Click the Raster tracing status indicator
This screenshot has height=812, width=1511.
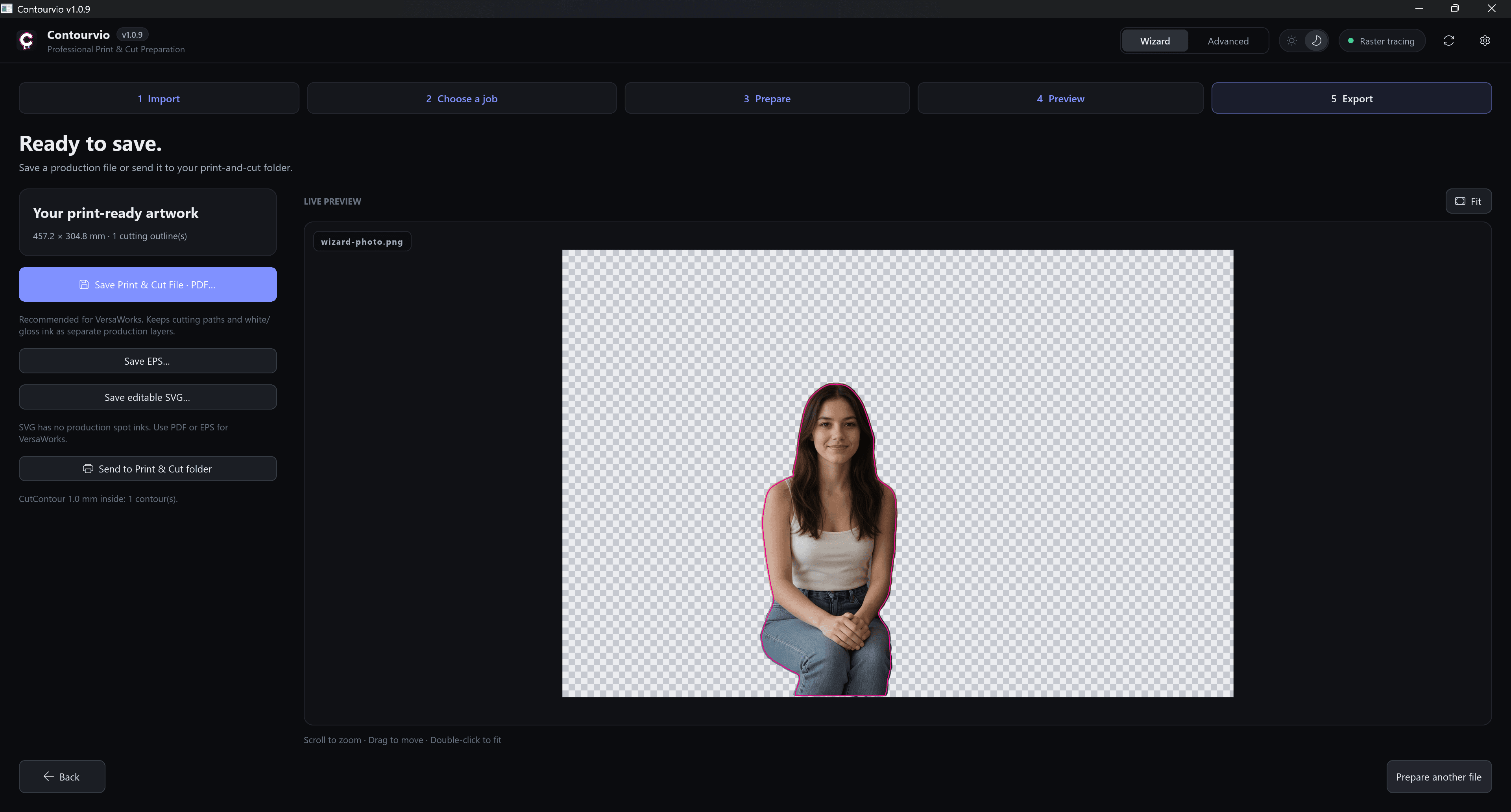point(1382,41)
